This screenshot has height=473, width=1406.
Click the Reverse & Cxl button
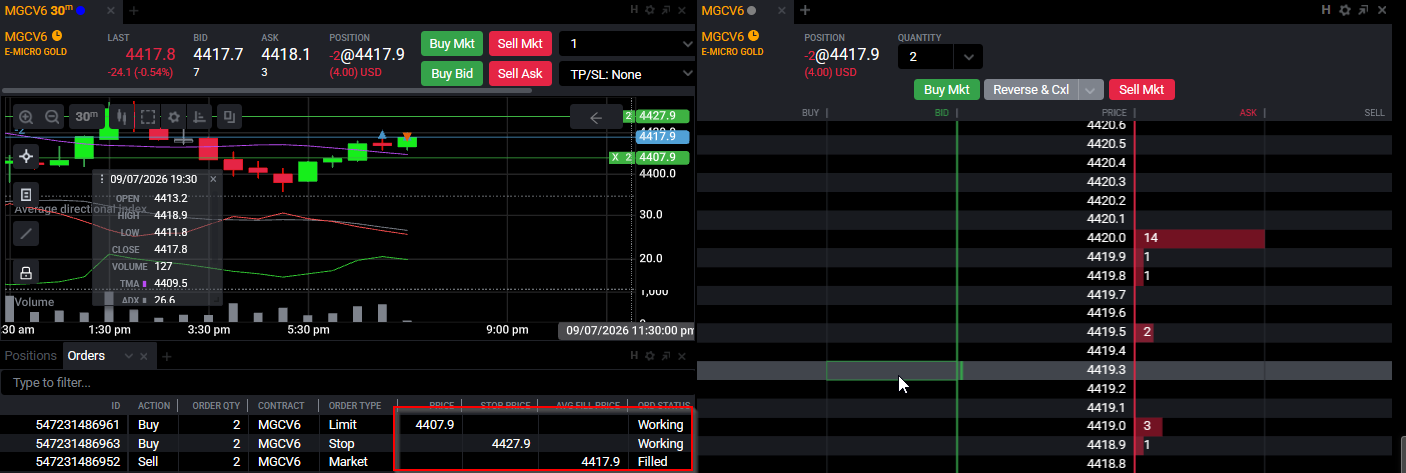(x=1031, y=89)
